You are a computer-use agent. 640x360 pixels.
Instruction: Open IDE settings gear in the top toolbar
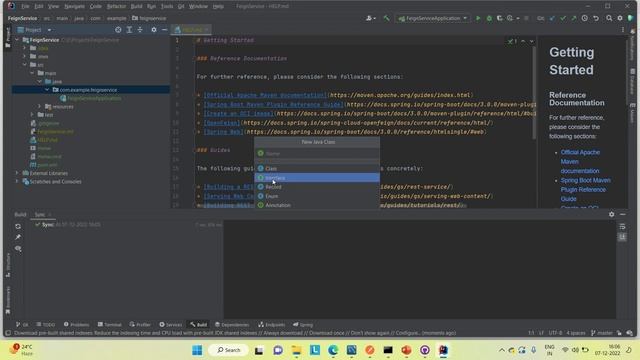point(620,18)
